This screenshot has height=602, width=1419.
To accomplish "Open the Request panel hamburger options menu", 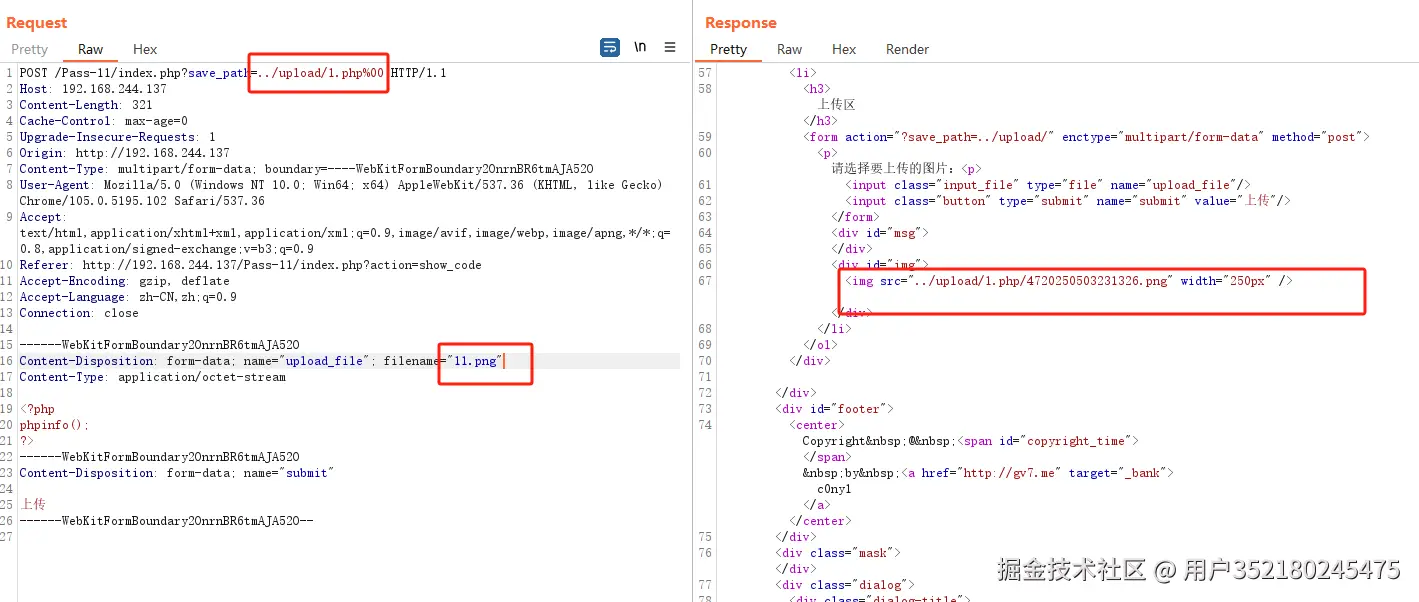I will click(670, 47).
